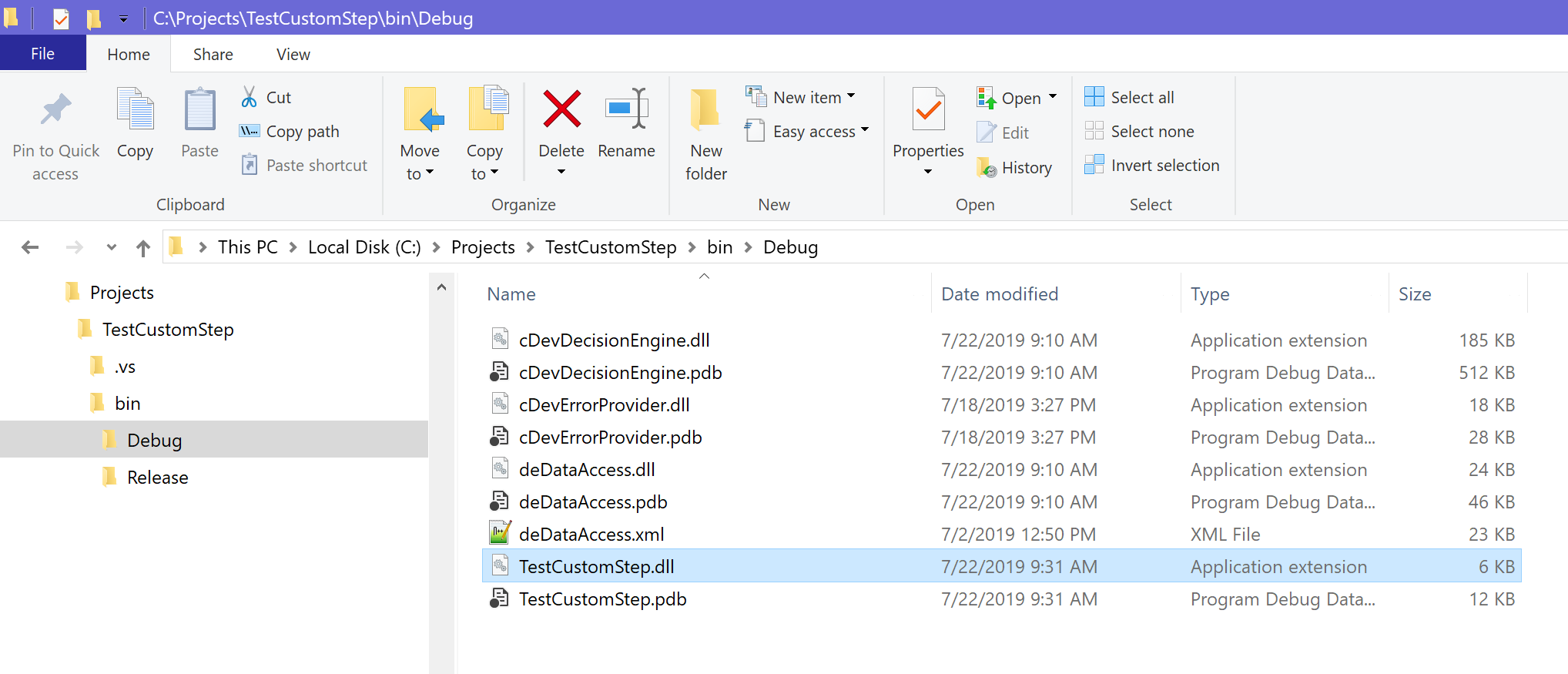Click the Copy path icon

point(249,131)
